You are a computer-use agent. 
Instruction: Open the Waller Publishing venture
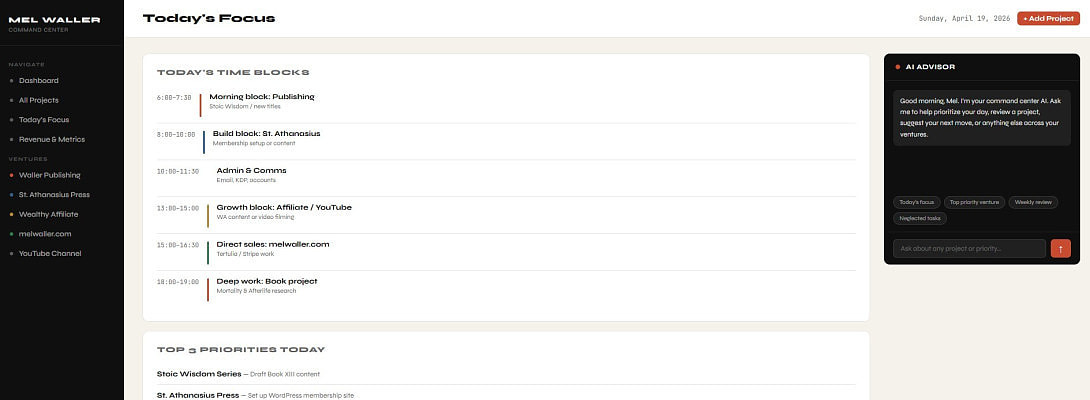pyautogui.click(x=49, y=175)
